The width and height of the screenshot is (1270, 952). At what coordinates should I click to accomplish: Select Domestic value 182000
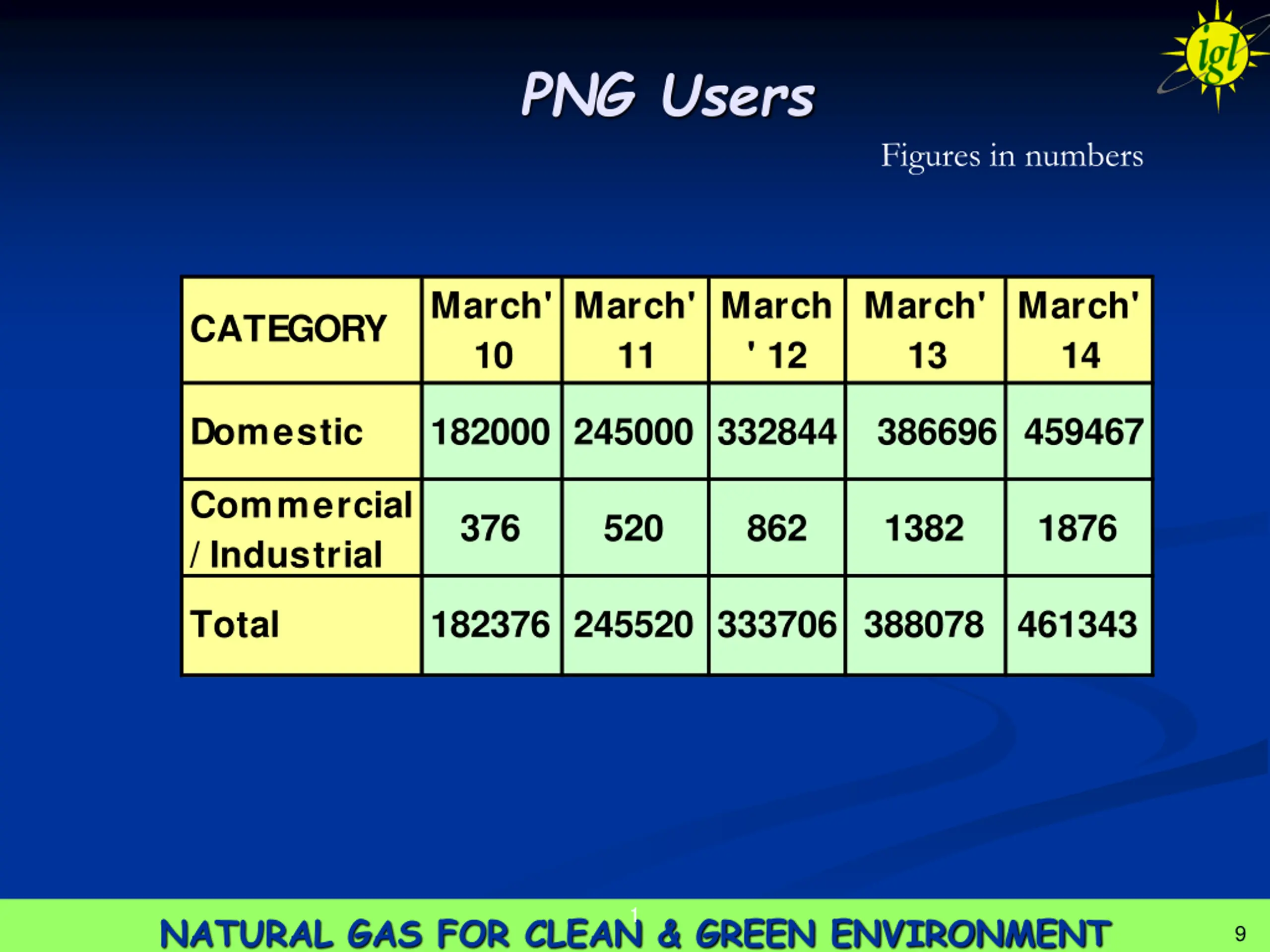tap(491, 431)
